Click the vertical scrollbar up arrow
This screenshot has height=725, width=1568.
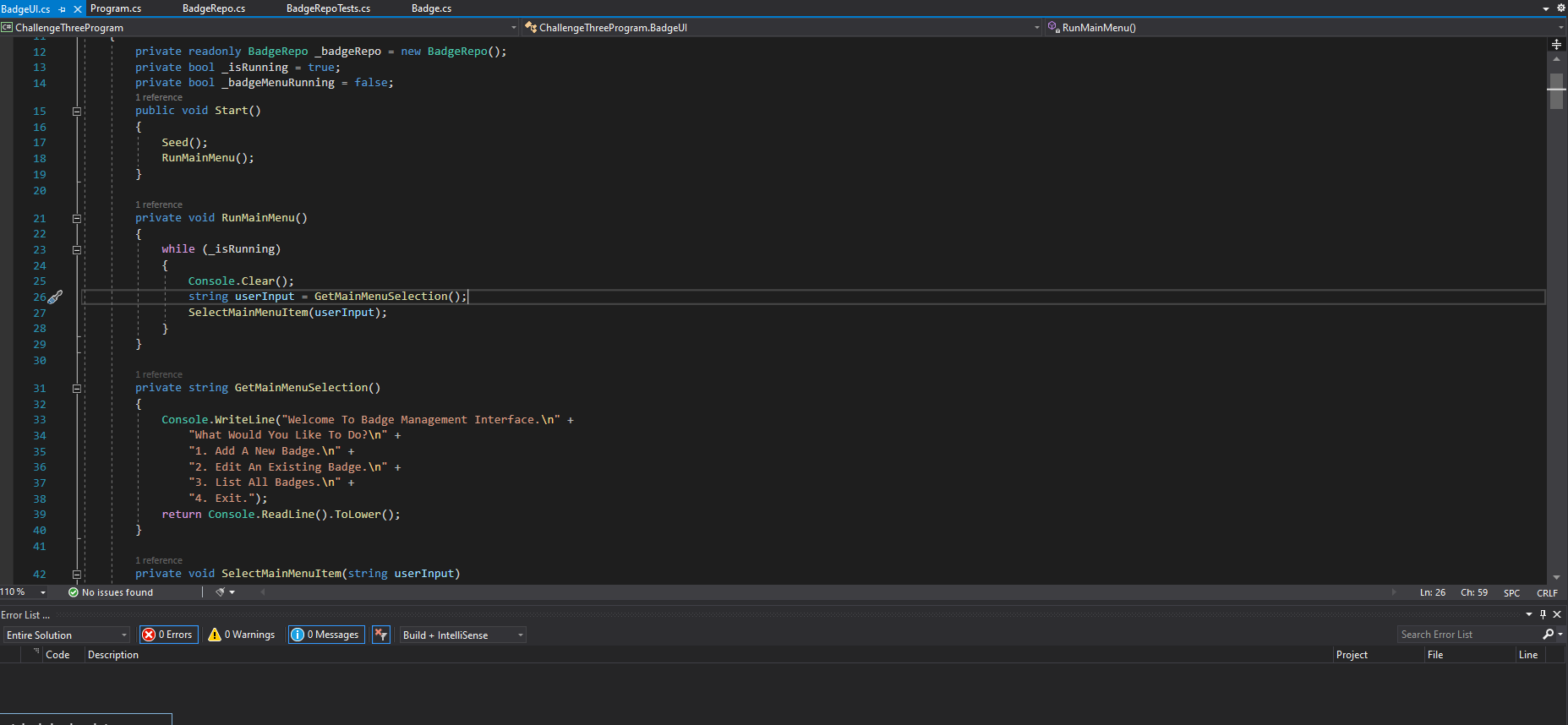(x=1556, y=59)
